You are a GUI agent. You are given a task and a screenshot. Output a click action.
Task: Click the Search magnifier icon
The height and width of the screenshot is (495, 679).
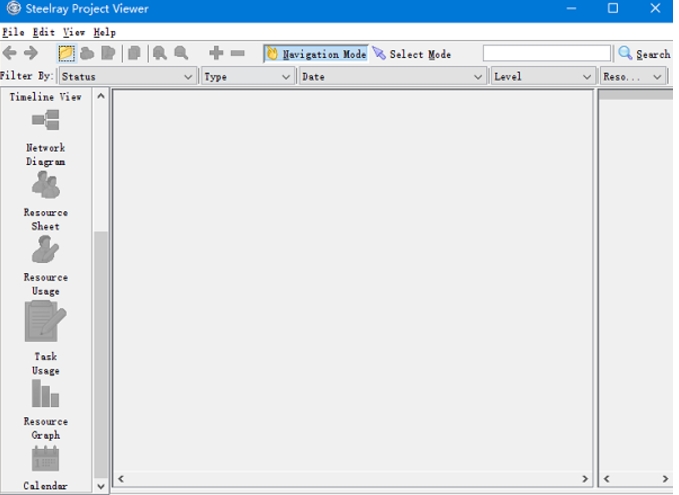coord(625,53)
